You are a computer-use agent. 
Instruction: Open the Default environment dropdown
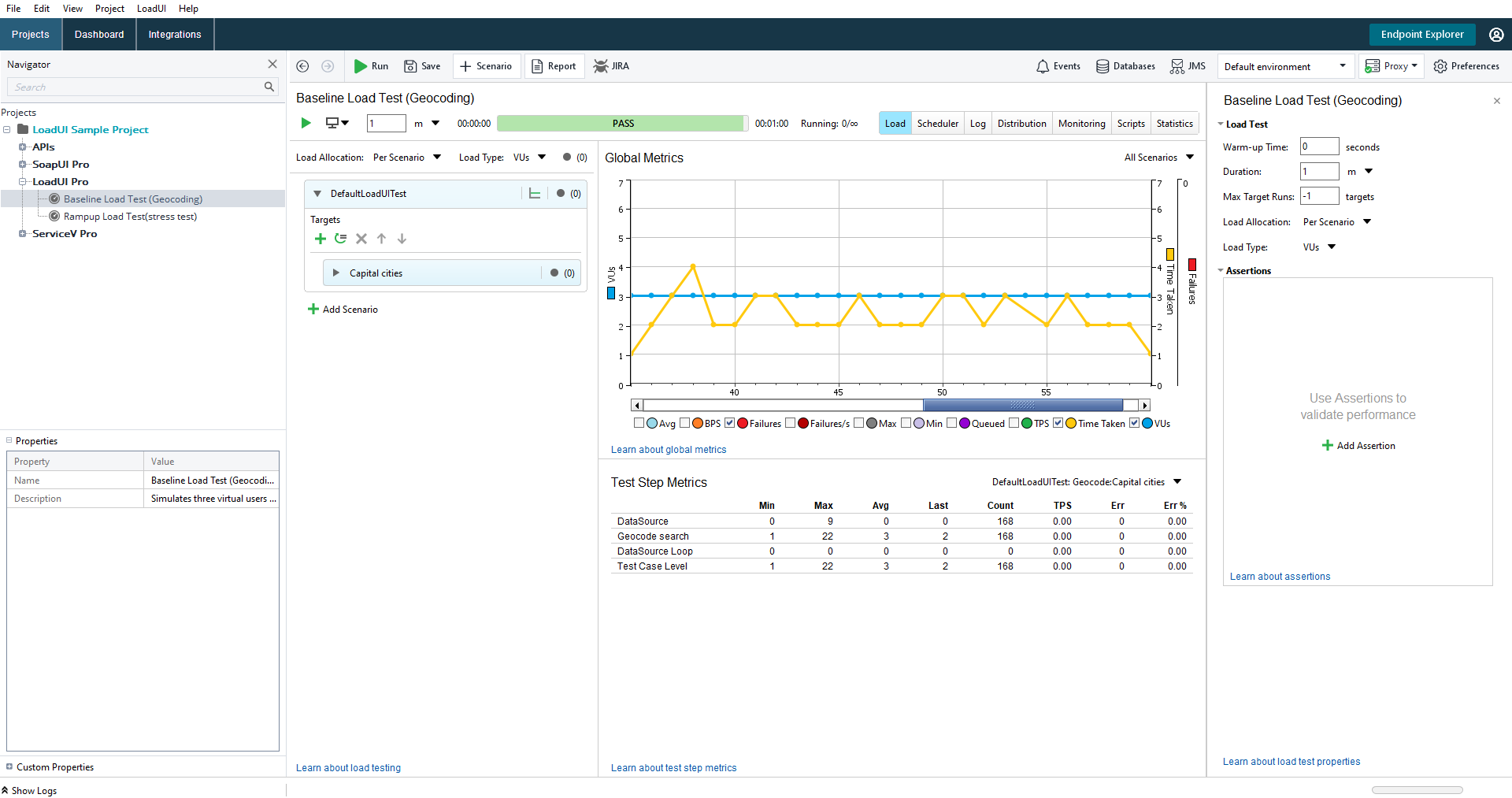click(1285, 66)
